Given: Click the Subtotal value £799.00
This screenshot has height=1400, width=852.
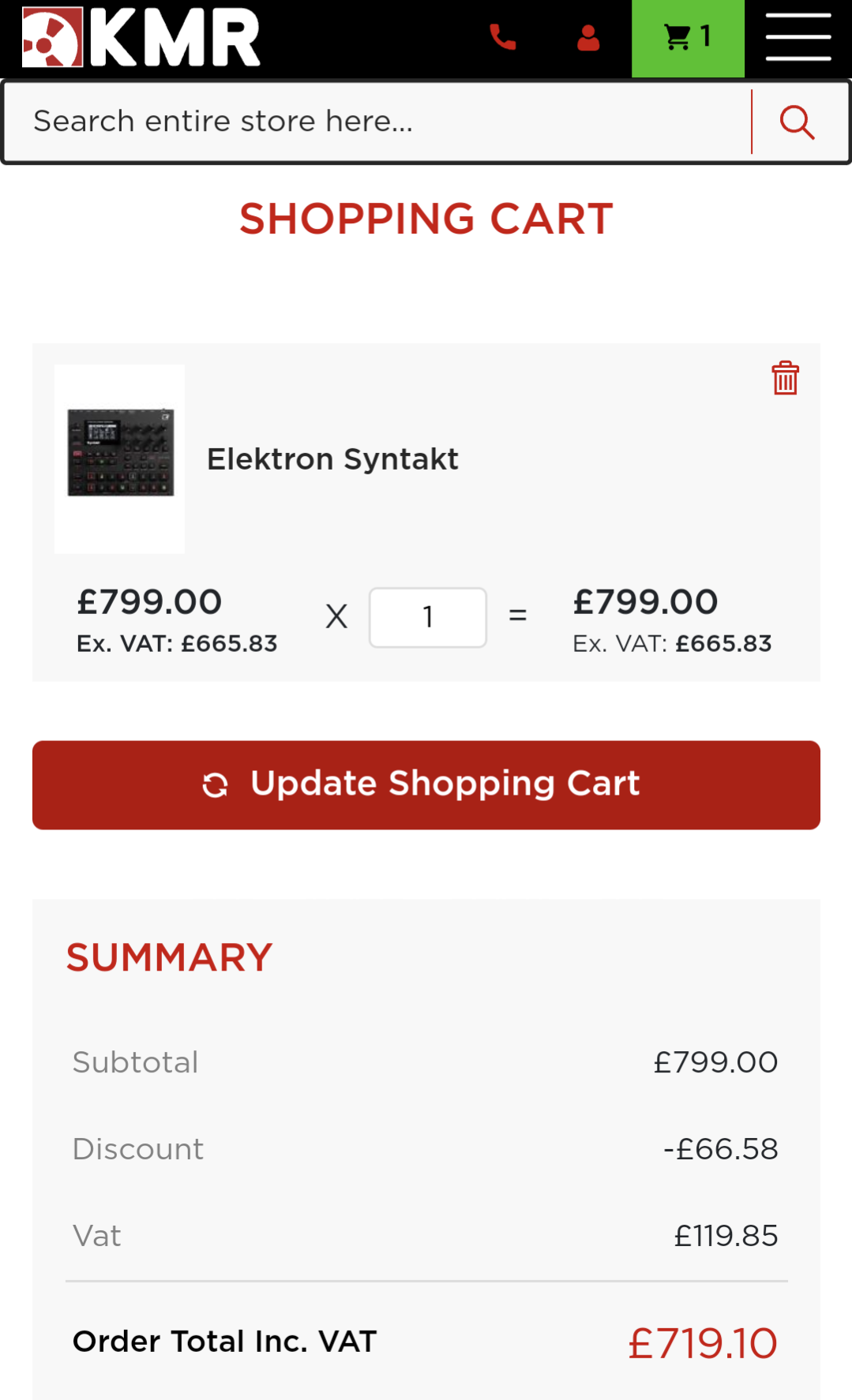Looking at the screenshot, I should click(x=715, y=1062).
